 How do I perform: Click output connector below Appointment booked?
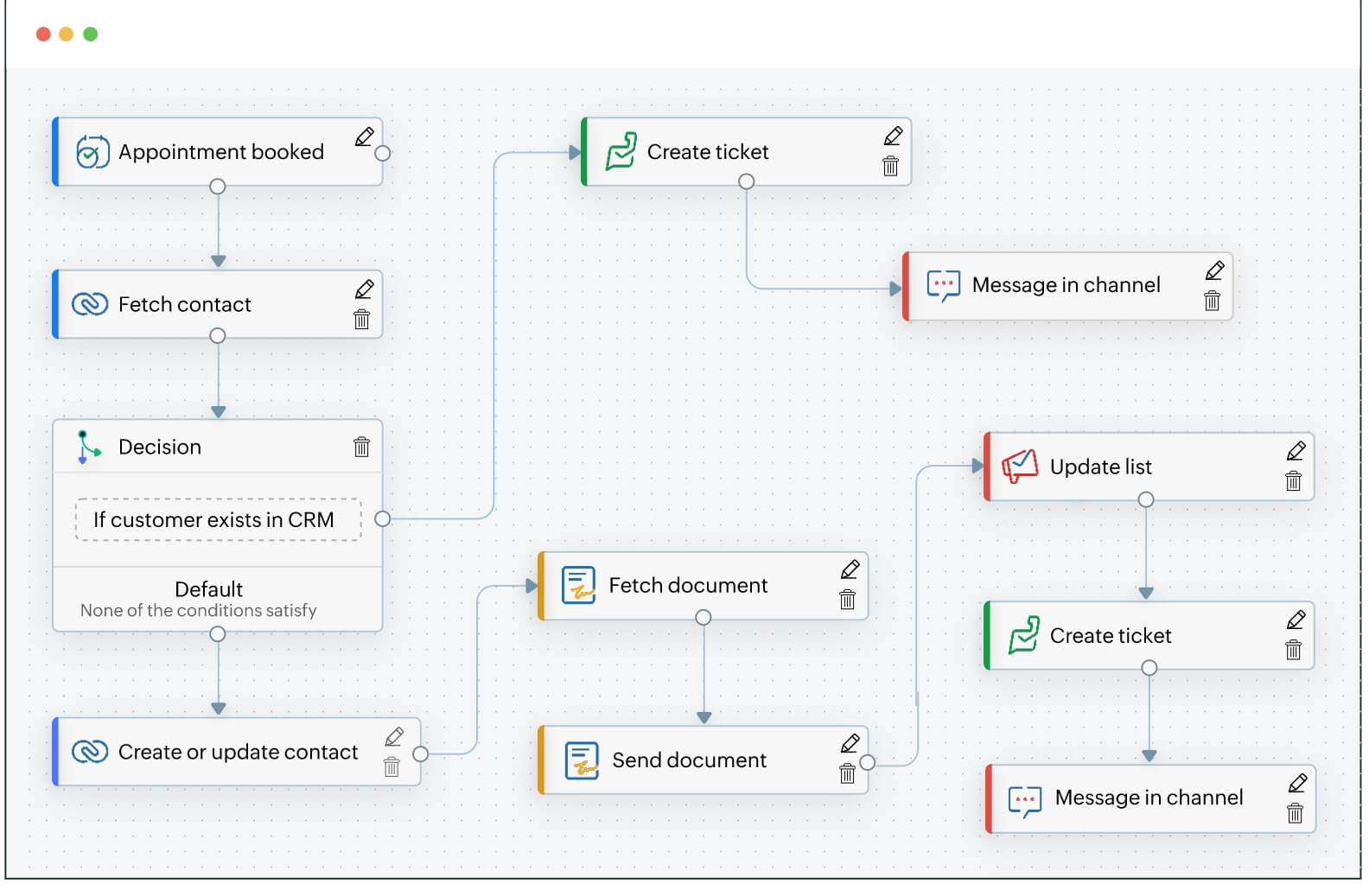[x=218, y=187]
